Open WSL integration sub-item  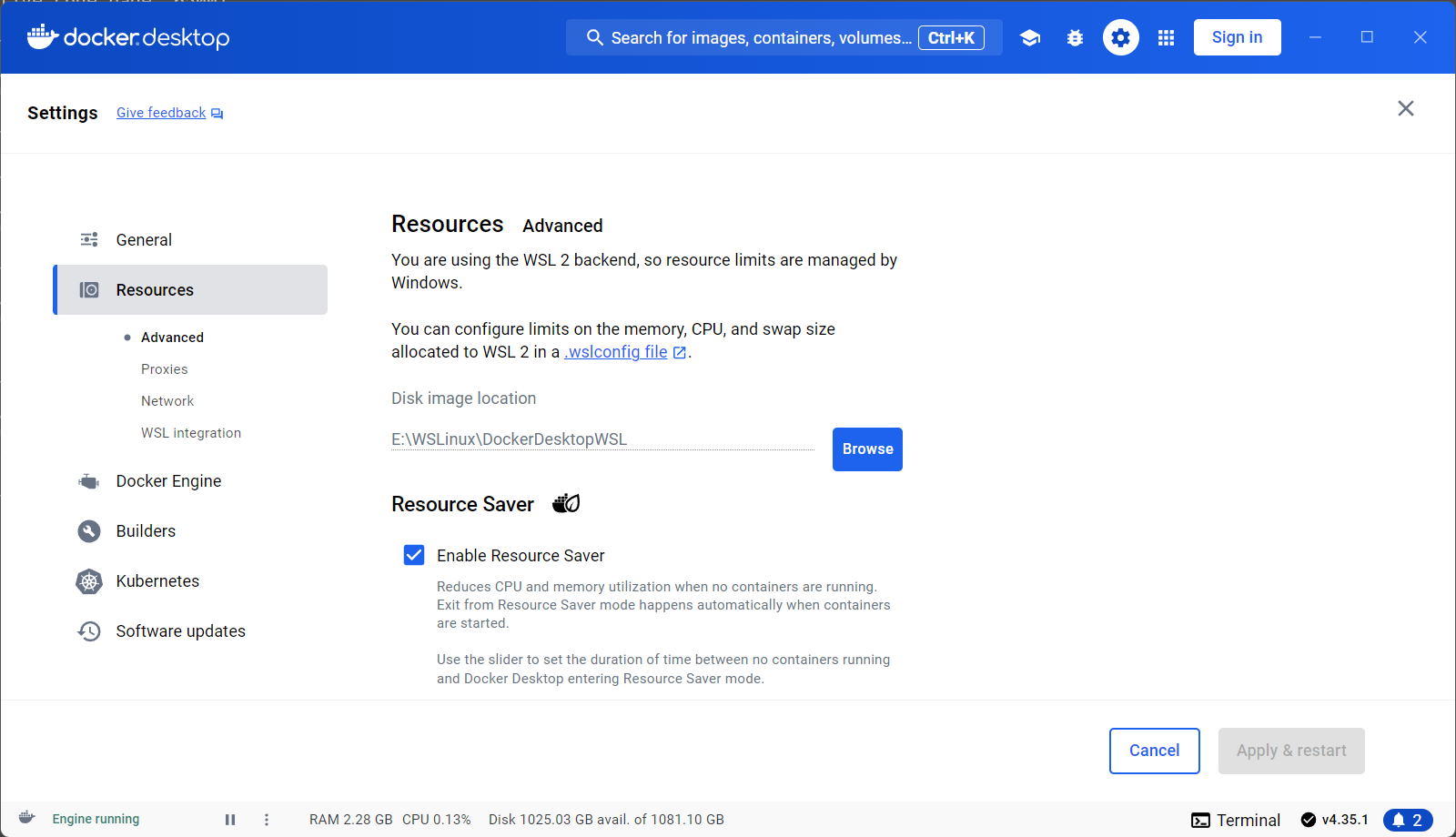pyautogui.click(x=191, y=433)
